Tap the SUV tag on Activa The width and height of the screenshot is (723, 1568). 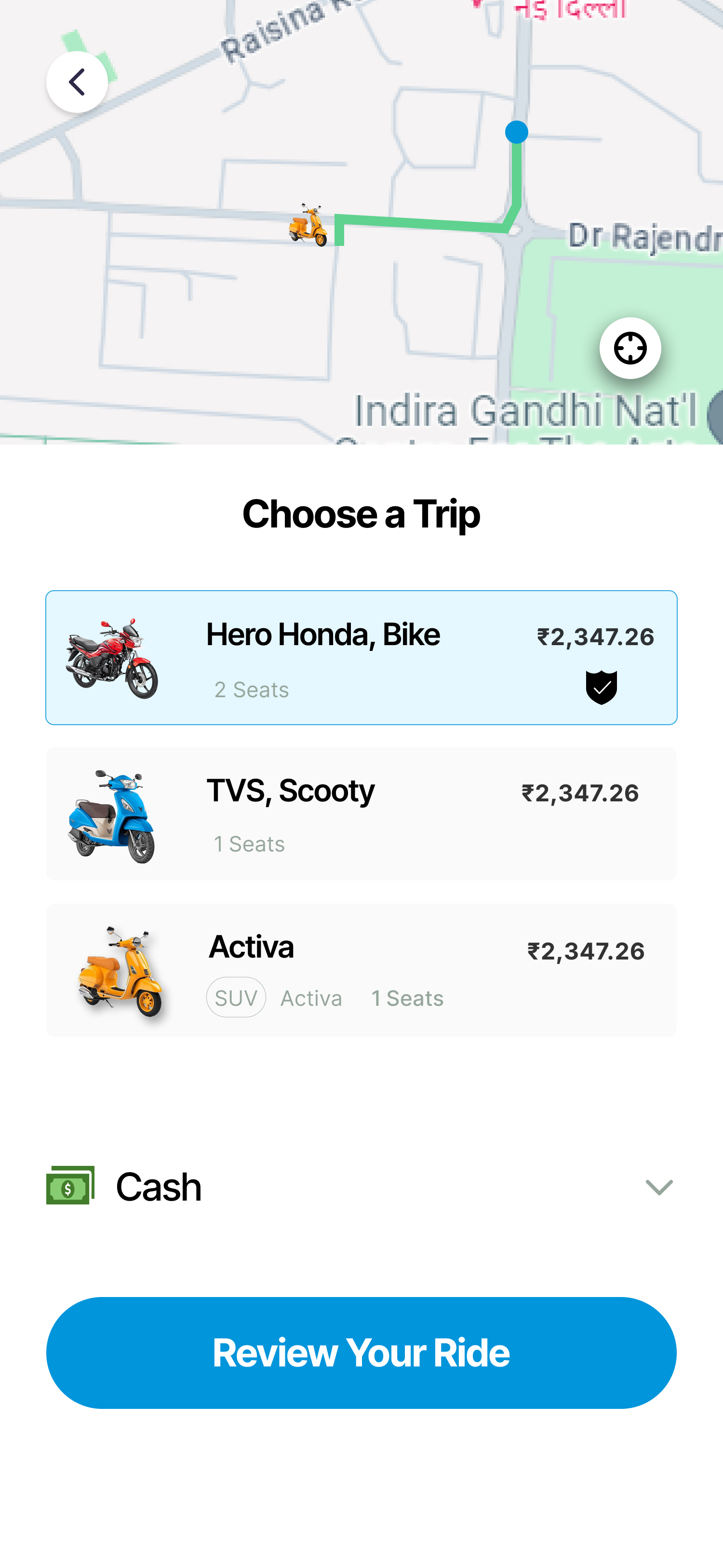click(236, 998)
